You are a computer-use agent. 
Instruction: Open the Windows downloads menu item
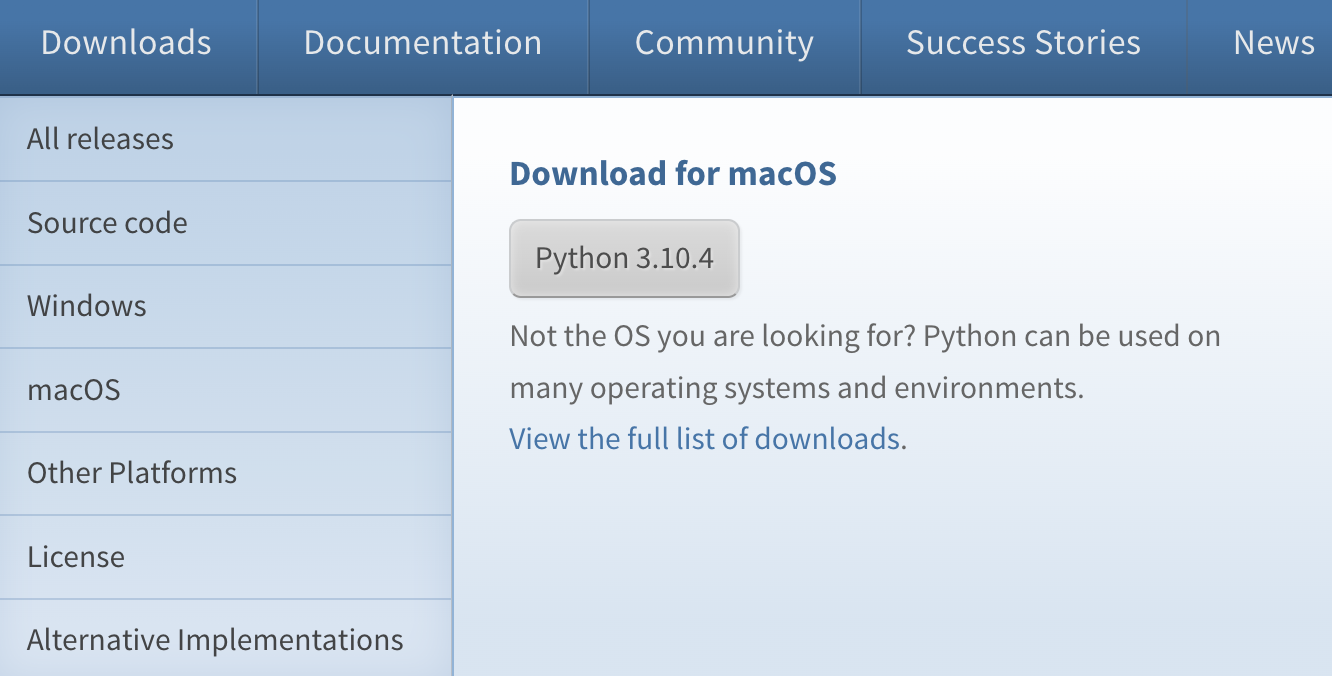pos(87,306)
